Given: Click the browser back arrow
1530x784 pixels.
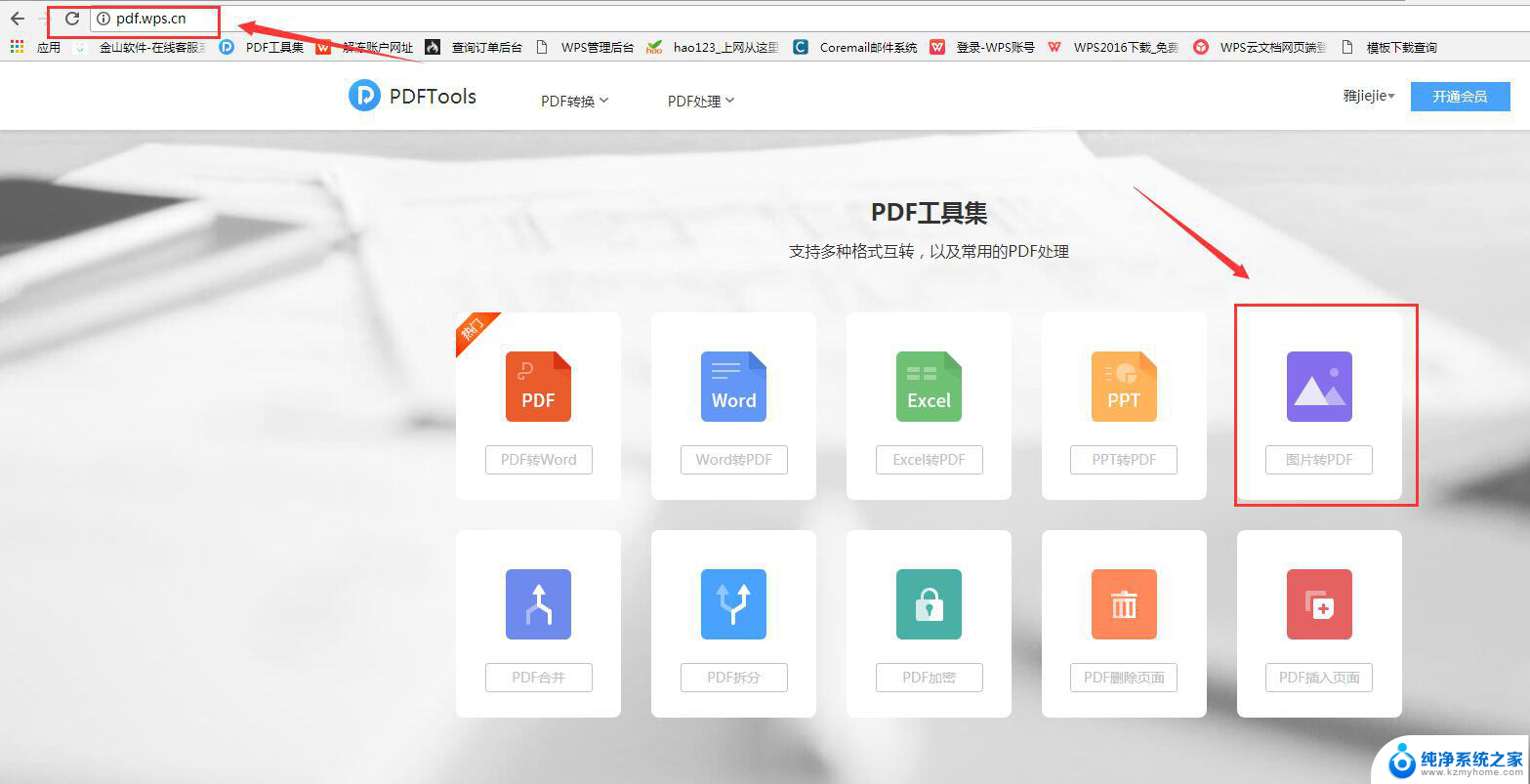Looking at the screenshot, I should (17, 19).
